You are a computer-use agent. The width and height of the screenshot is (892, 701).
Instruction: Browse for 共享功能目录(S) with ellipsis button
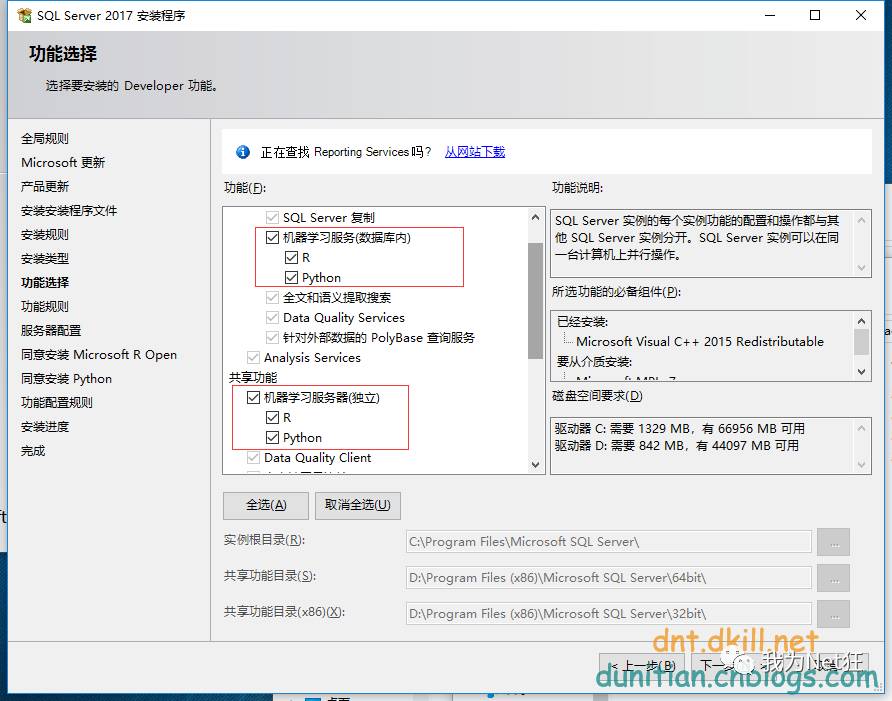[x=833, y=578]
